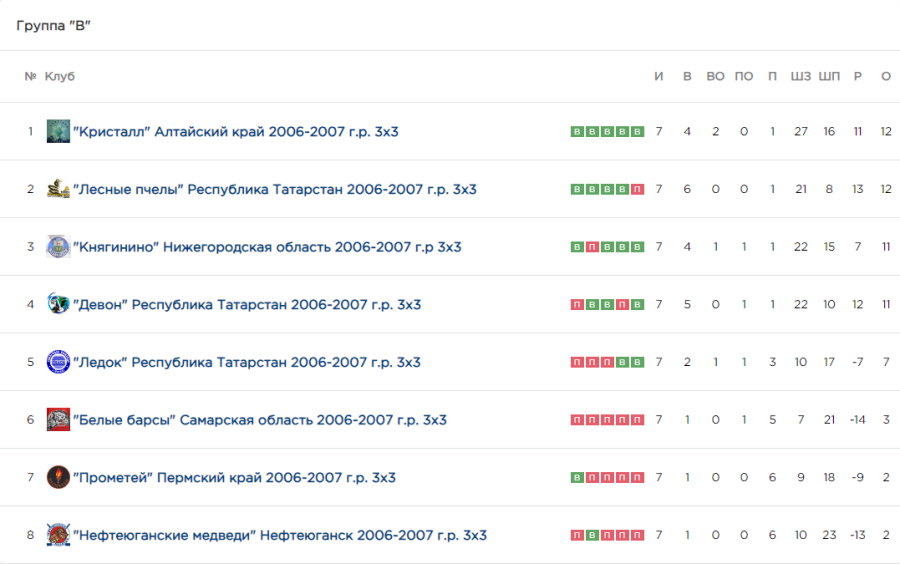Viewport: 900px width, 564px height.
Task: Click the Кристалл team logo icon
Action: (58, 131)
